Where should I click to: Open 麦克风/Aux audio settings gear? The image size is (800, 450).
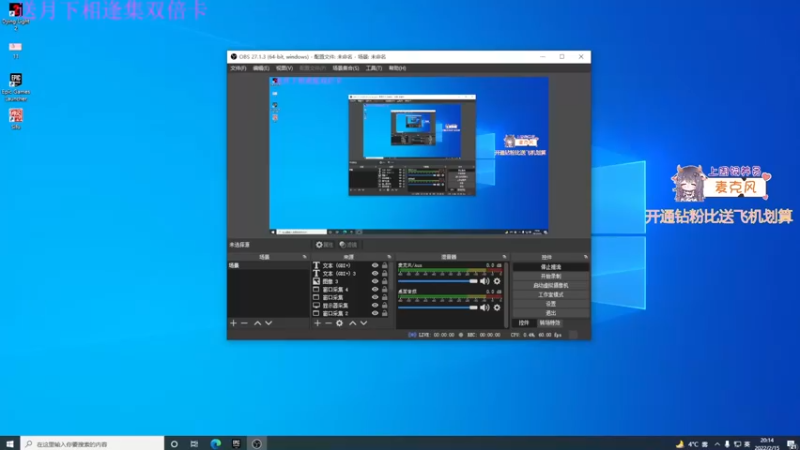(497, 281)
